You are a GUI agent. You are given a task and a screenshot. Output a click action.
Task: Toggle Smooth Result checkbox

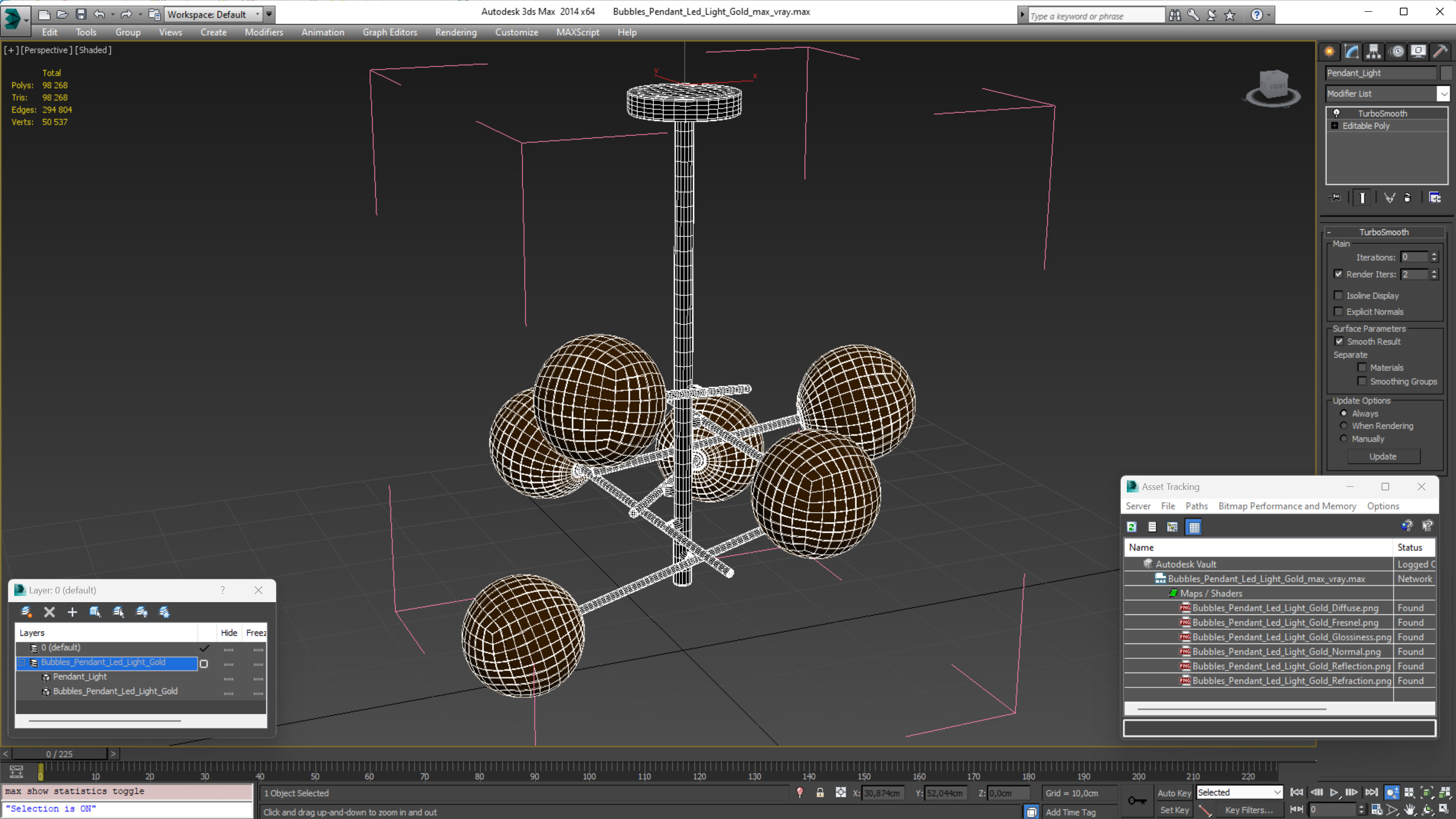1339,341
